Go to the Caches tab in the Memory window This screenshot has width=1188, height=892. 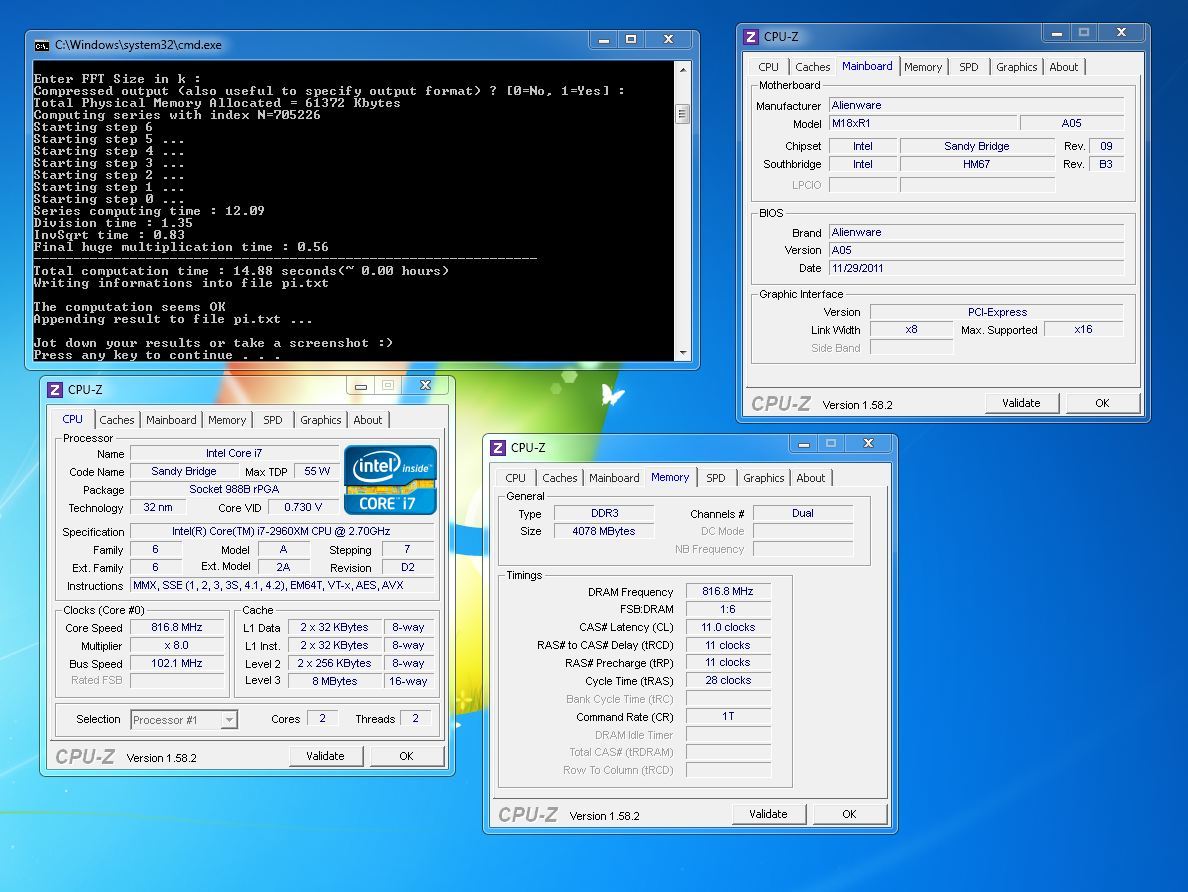pyautogui.click(x=559, y=478)
